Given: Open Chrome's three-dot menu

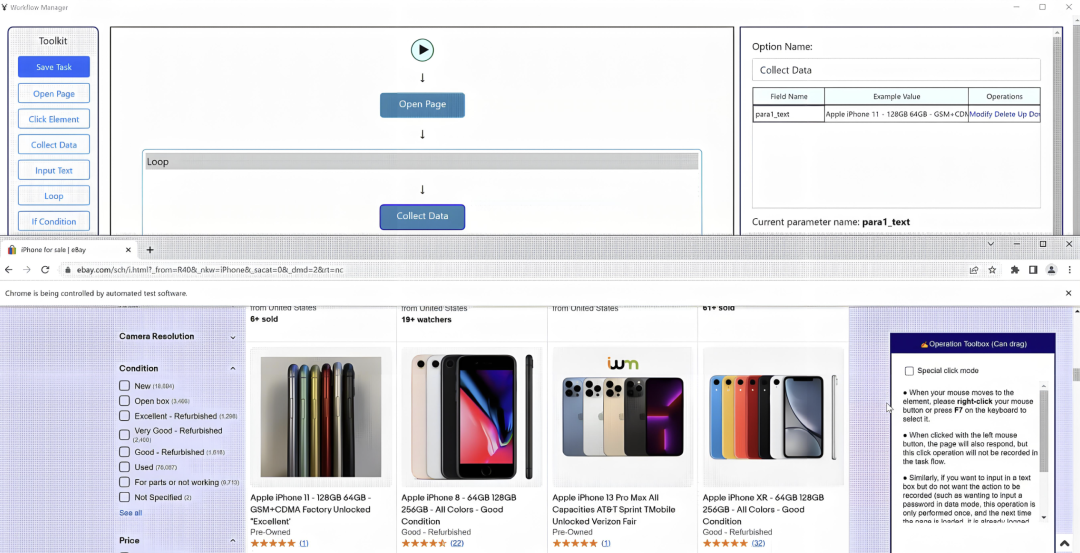Looking at the screenshot, I should coord(1070,270).
